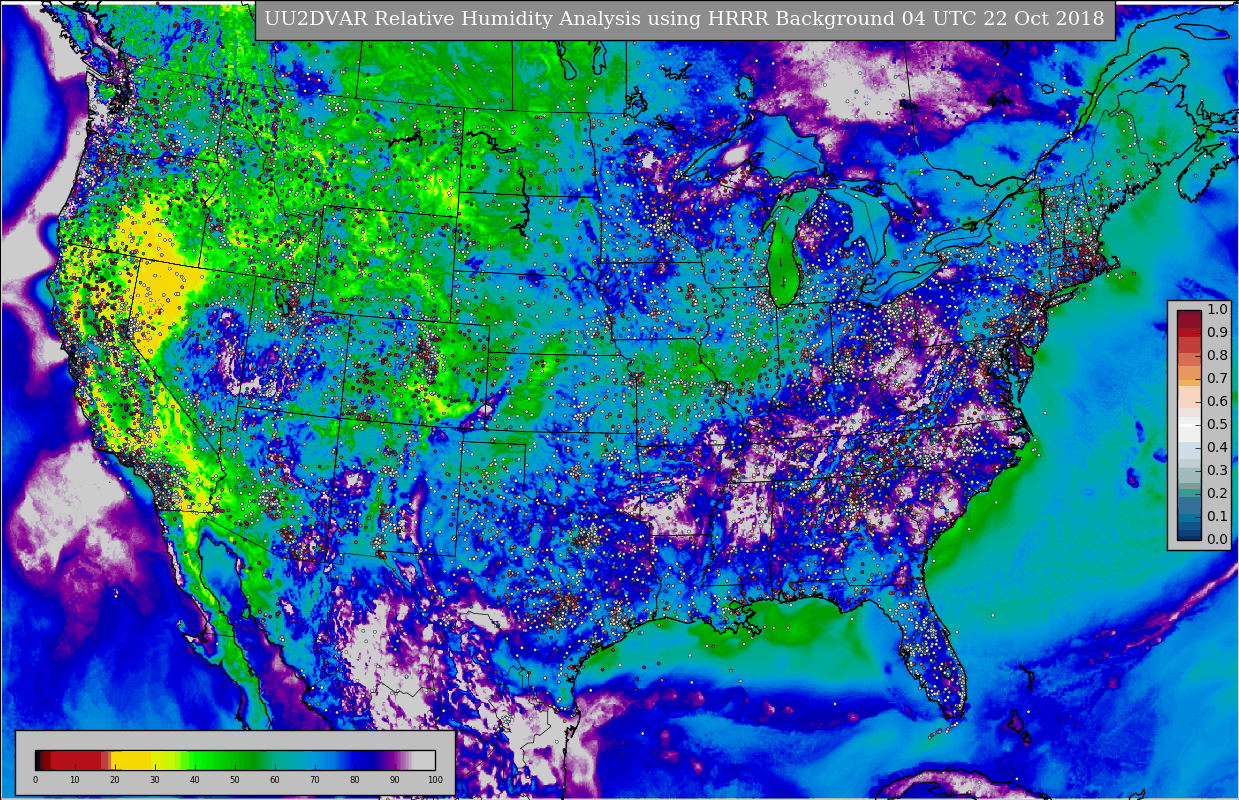Pick the light grey end of humidity colorbar

(424, 760)
